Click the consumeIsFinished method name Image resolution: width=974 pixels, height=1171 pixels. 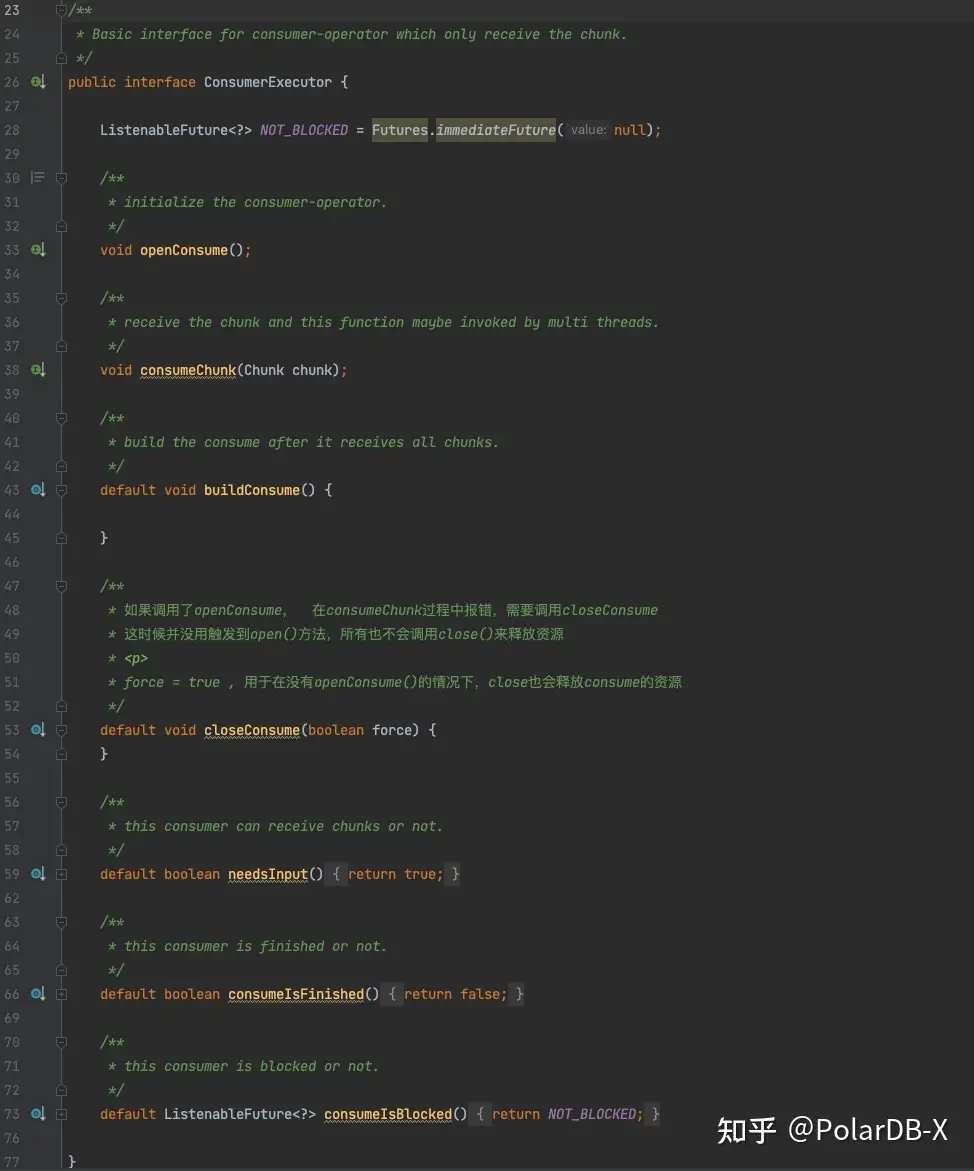click(x=296, y=994)
